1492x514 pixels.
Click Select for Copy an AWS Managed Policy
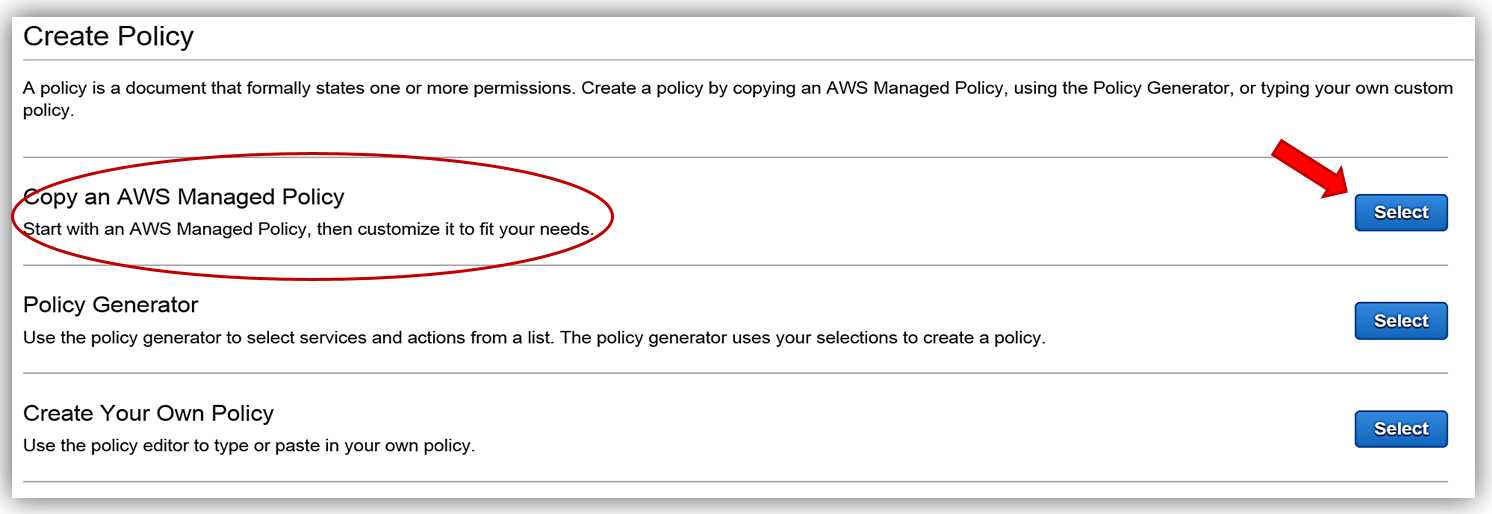(x=1400, y=212)
